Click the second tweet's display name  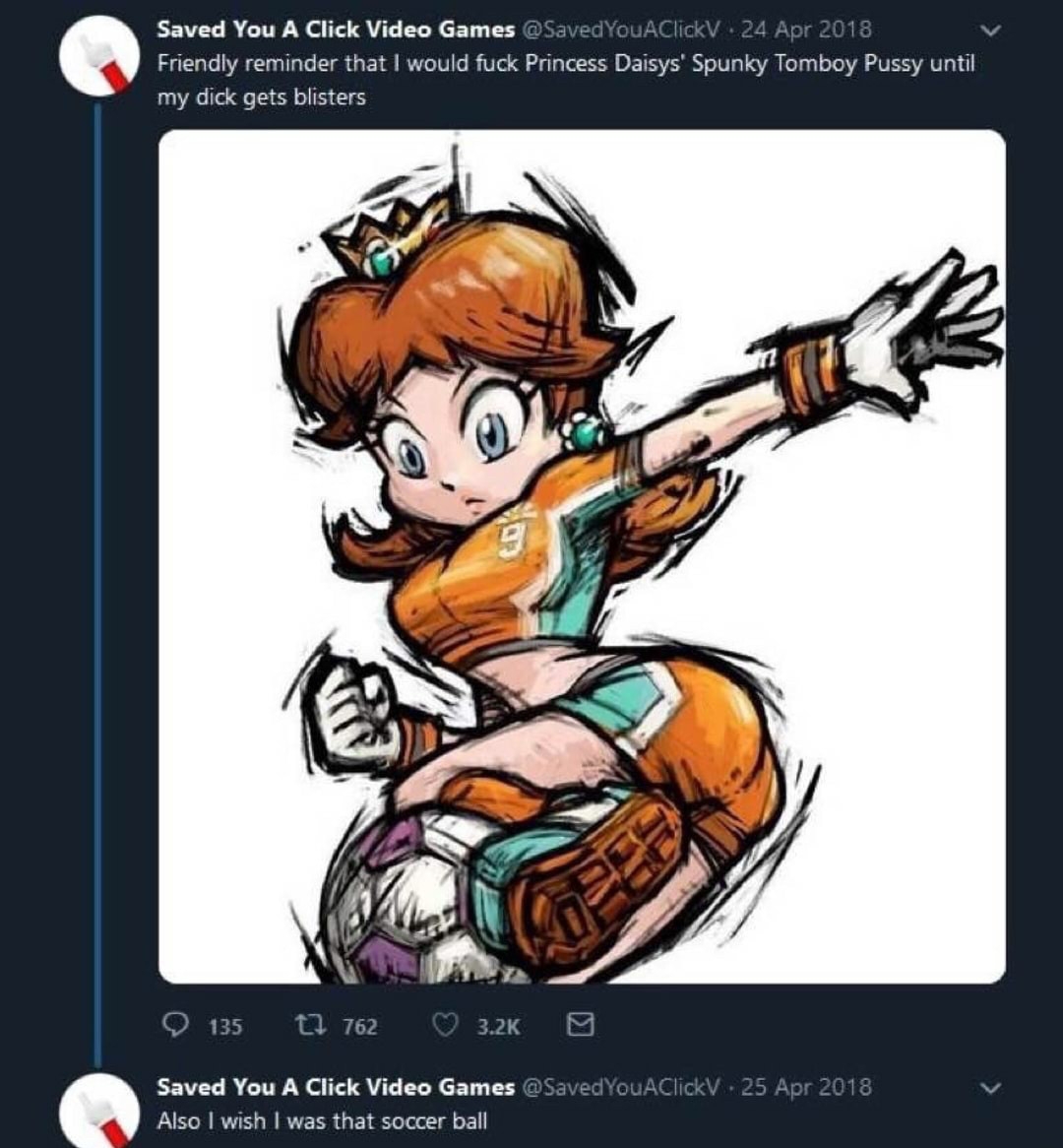(335, 1087)
